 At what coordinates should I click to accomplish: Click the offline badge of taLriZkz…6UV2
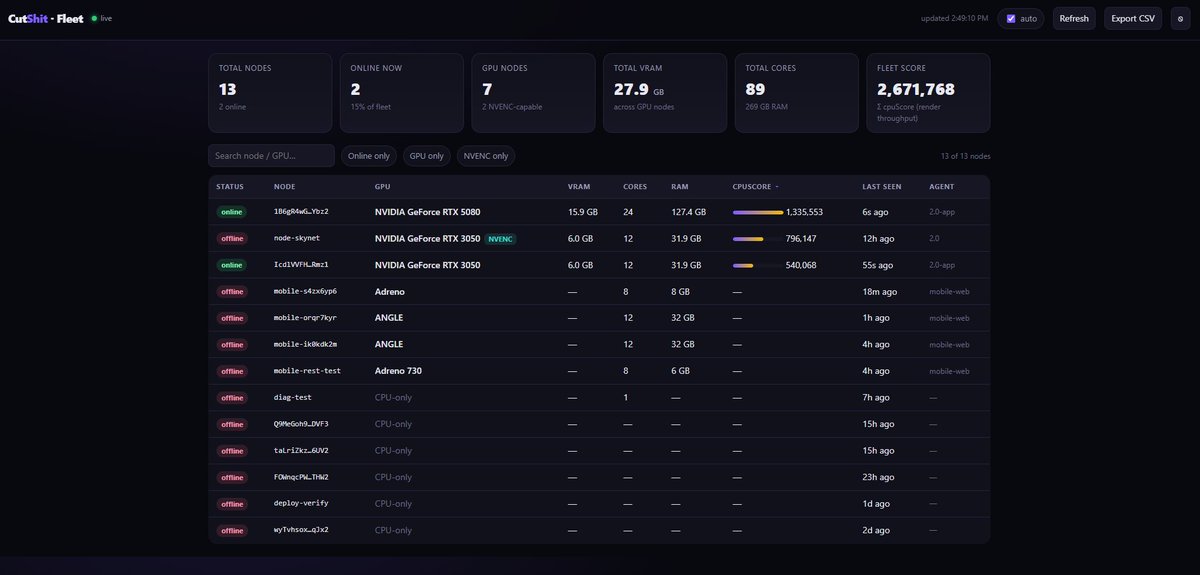coord(232,451)
